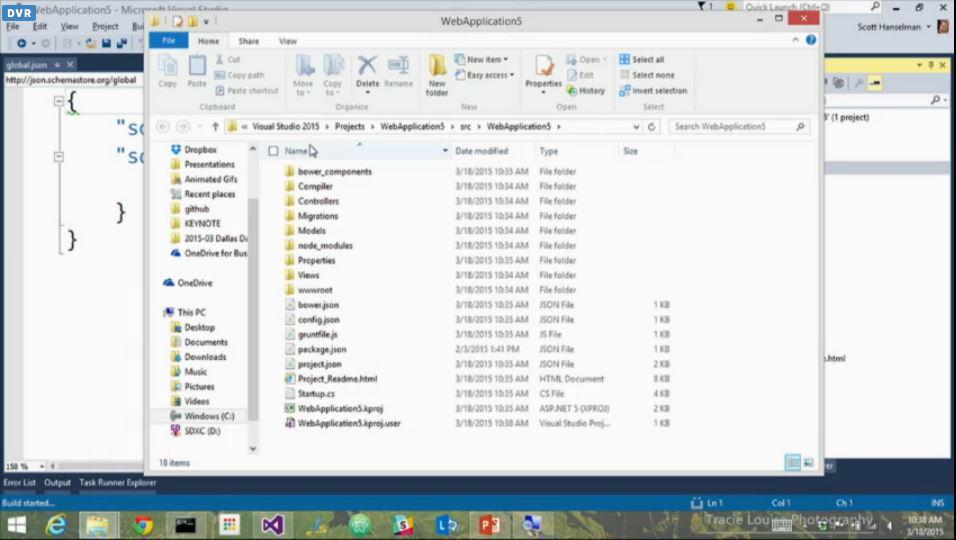Image resolution: width=956 pixels, height=540 pixels.
Task: Click the Visual Studio 2015 breadcrumb
Action: coord(285,127)
